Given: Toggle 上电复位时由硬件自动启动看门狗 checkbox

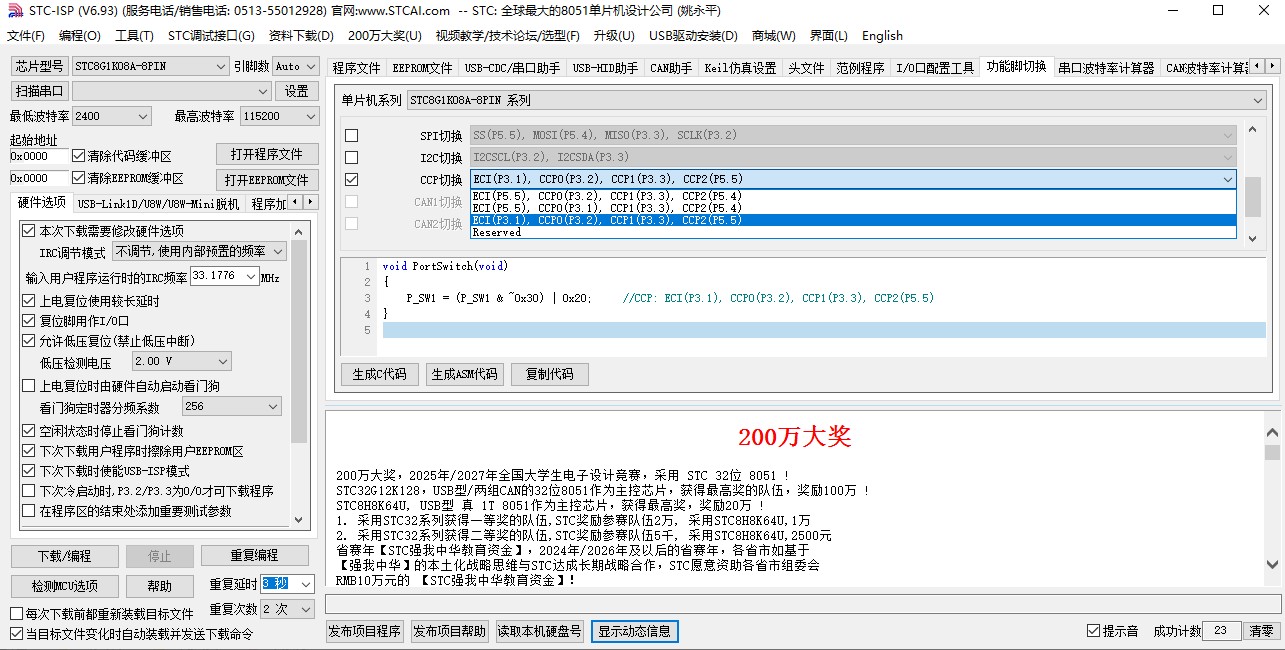Looking at the screenshot, I should [x=28, y=386].
